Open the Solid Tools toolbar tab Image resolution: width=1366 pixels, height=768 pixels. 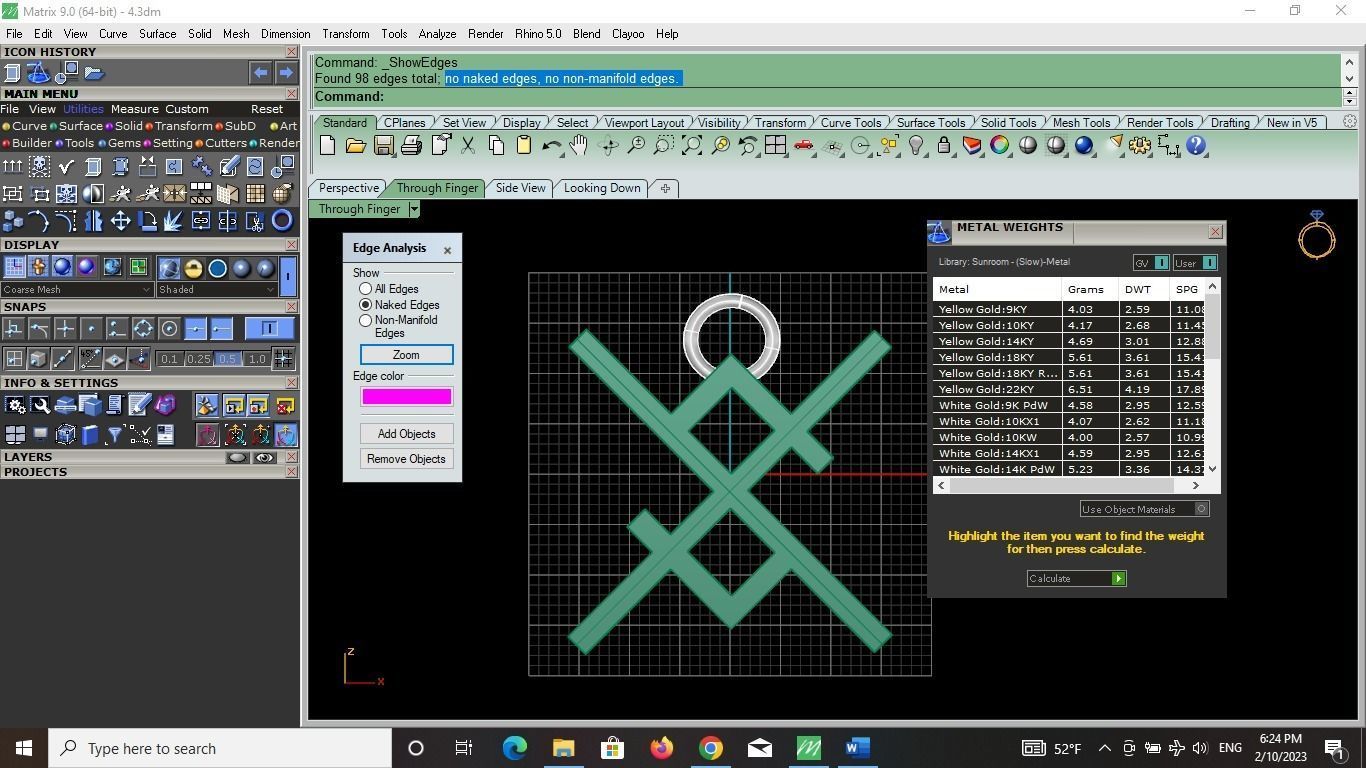click(1008, 123)
